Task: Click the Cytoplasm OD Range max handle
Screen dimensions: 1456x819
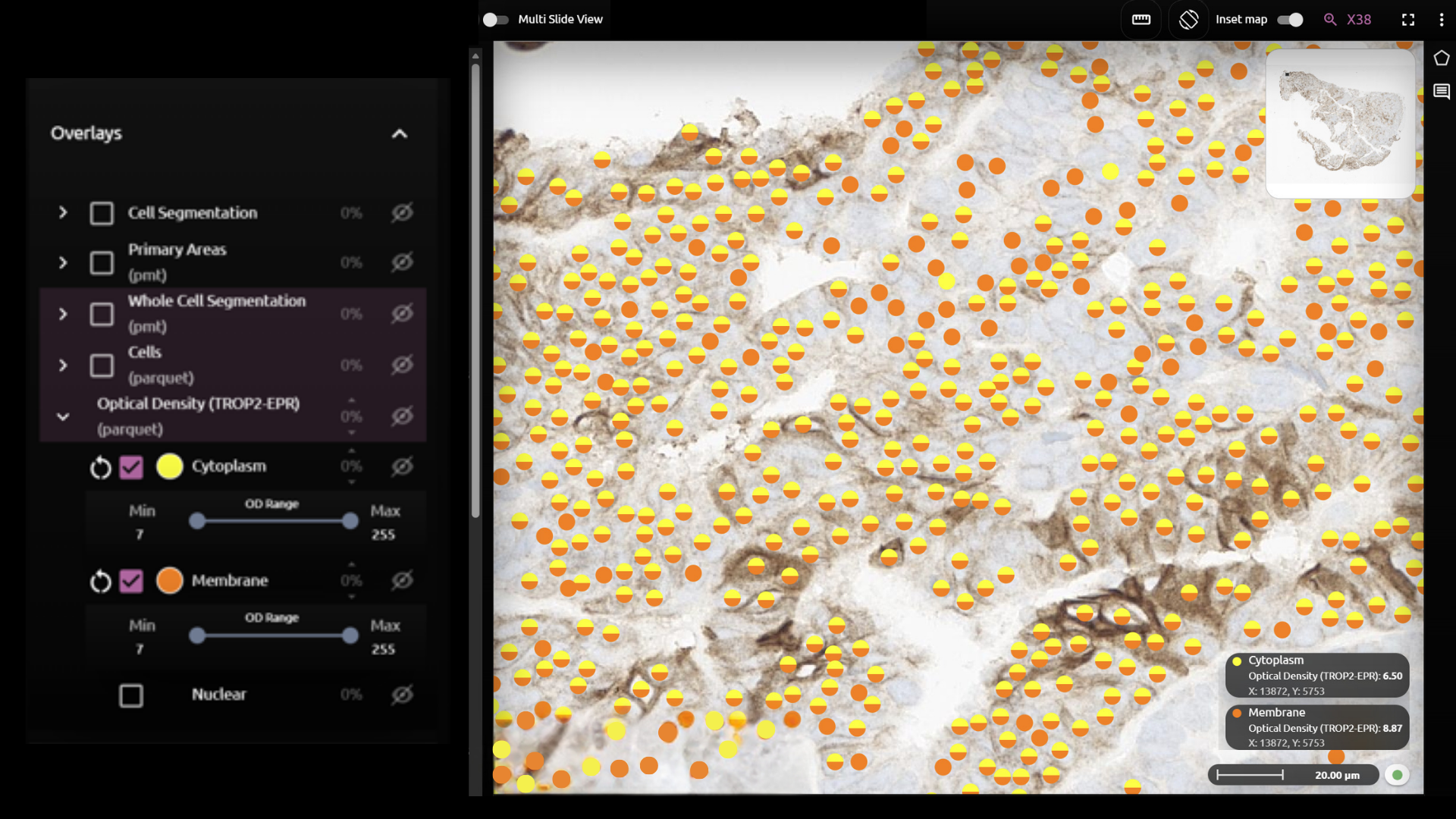Action: [350, 521]
